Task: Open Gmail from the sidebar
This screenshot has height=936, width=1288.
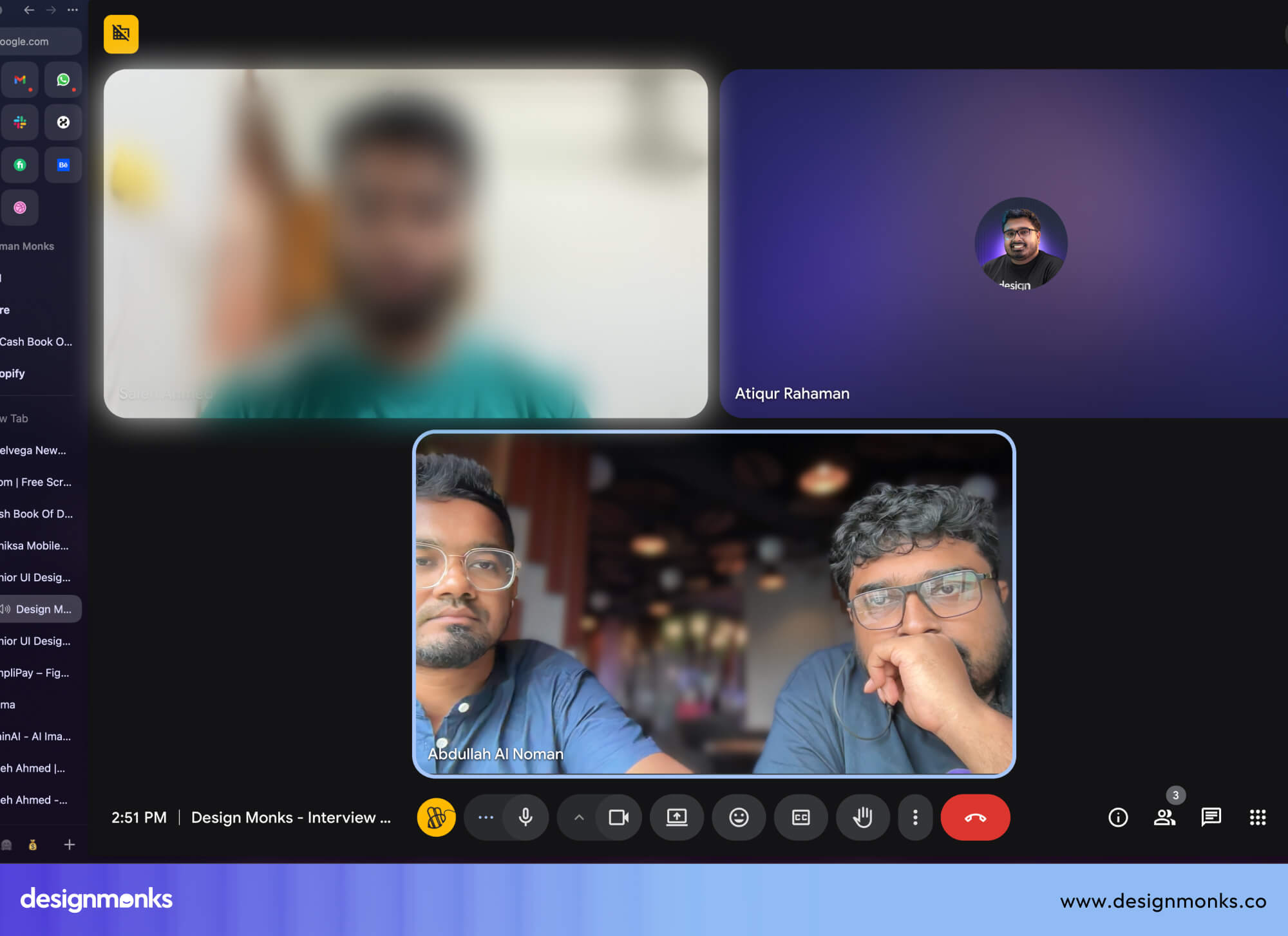Action: click(x=19, y=80)
